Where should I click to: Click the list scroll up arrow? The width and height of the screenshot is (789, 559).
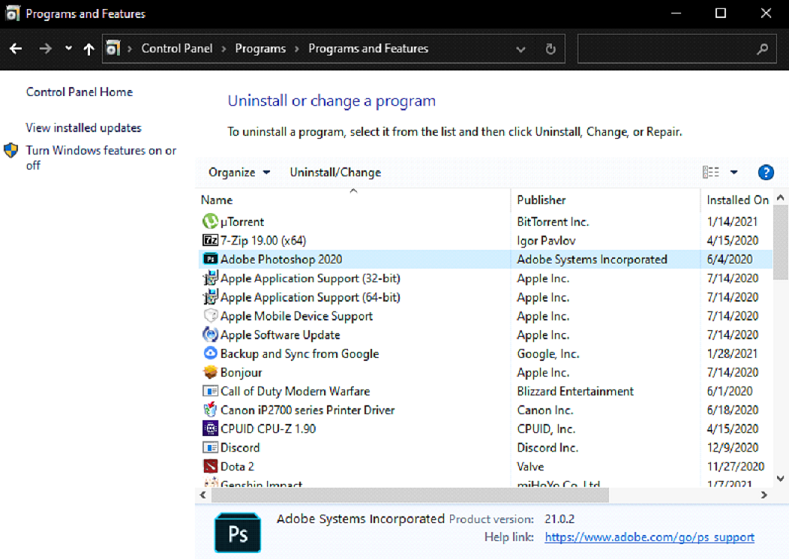tap(780, 198)
